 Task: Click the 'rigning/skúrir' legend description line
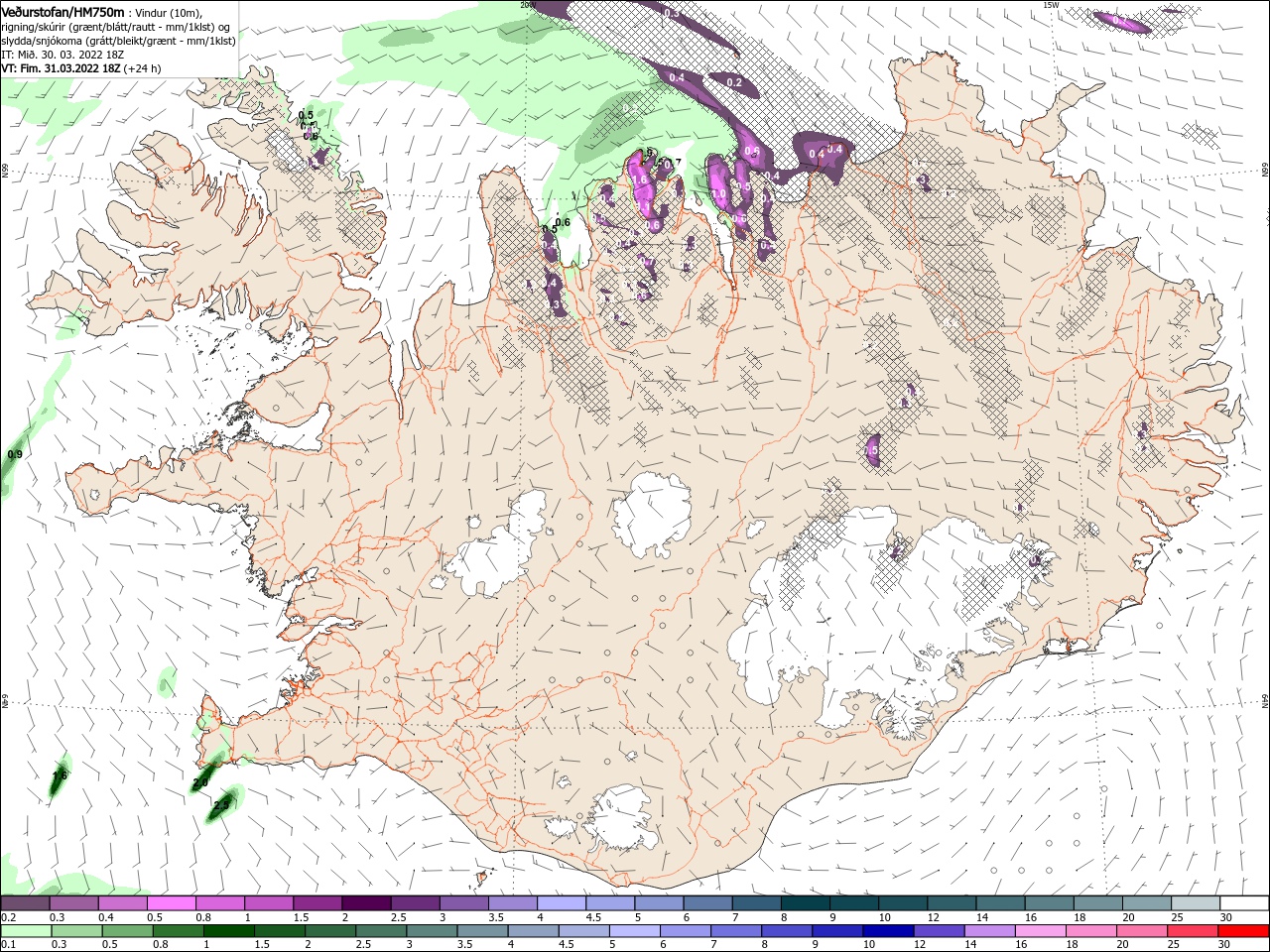(x=116, y=27)
